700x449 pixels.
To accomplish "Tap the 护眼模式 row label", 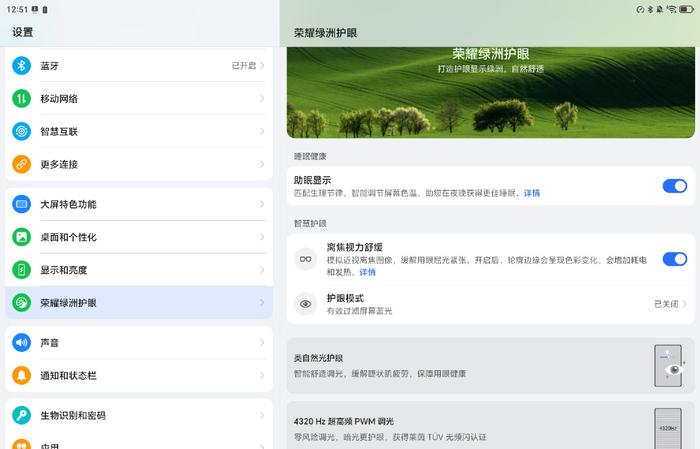I will coord(345,298).
